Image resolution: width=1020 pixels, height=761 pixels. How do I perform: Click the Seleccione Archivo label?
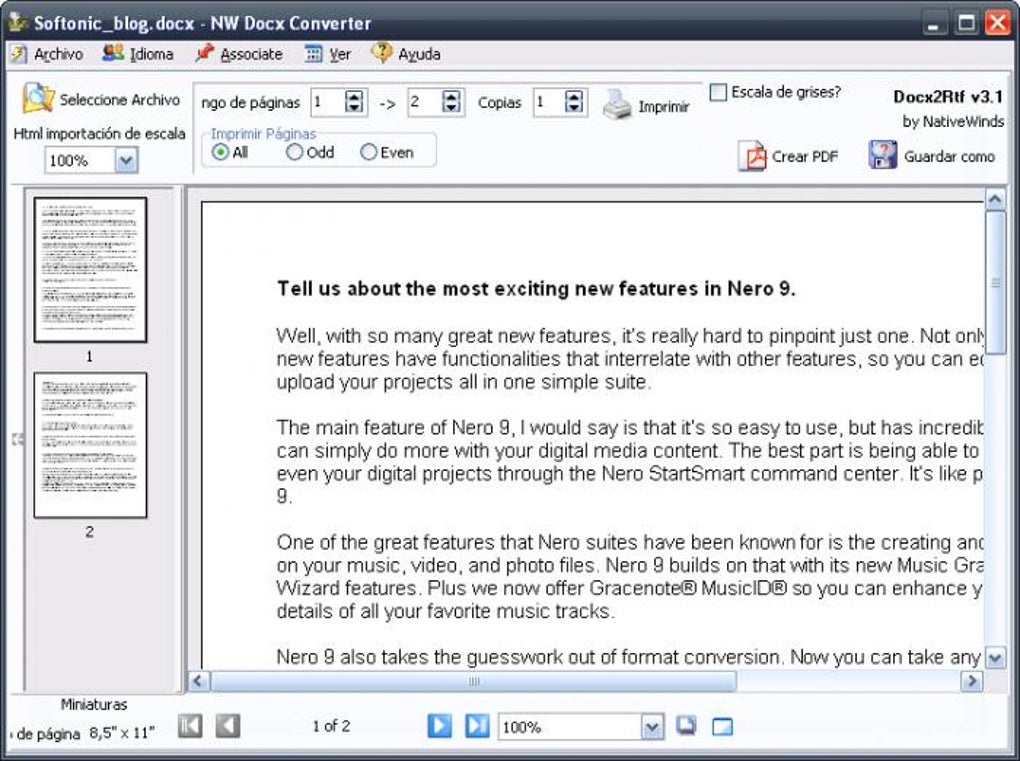tap(120, 100)
